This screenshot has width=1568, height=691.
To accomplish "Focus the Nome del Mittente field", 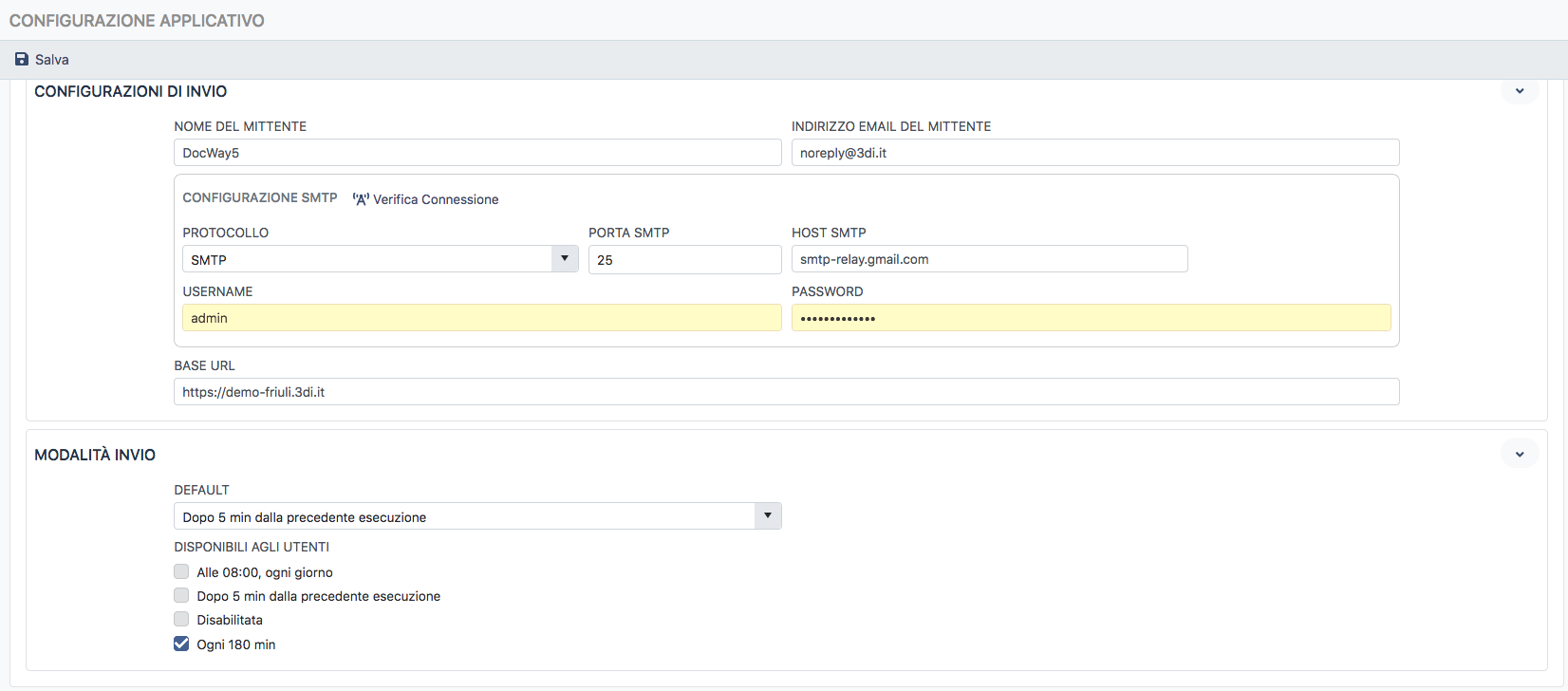I will click(x=476, y=153).
